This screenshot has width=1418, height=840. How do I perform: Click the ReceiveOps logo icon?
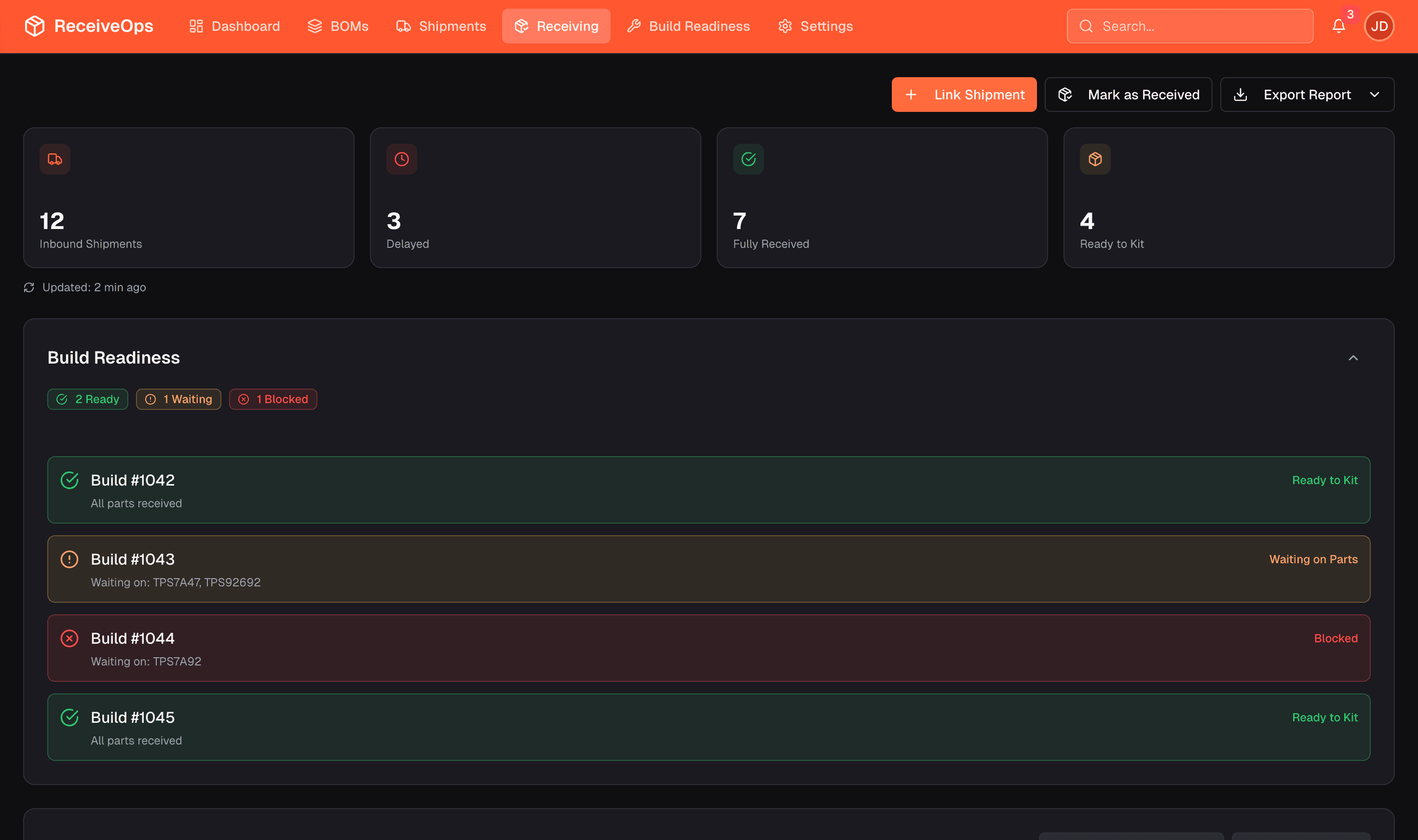click(x=35, y=26)
